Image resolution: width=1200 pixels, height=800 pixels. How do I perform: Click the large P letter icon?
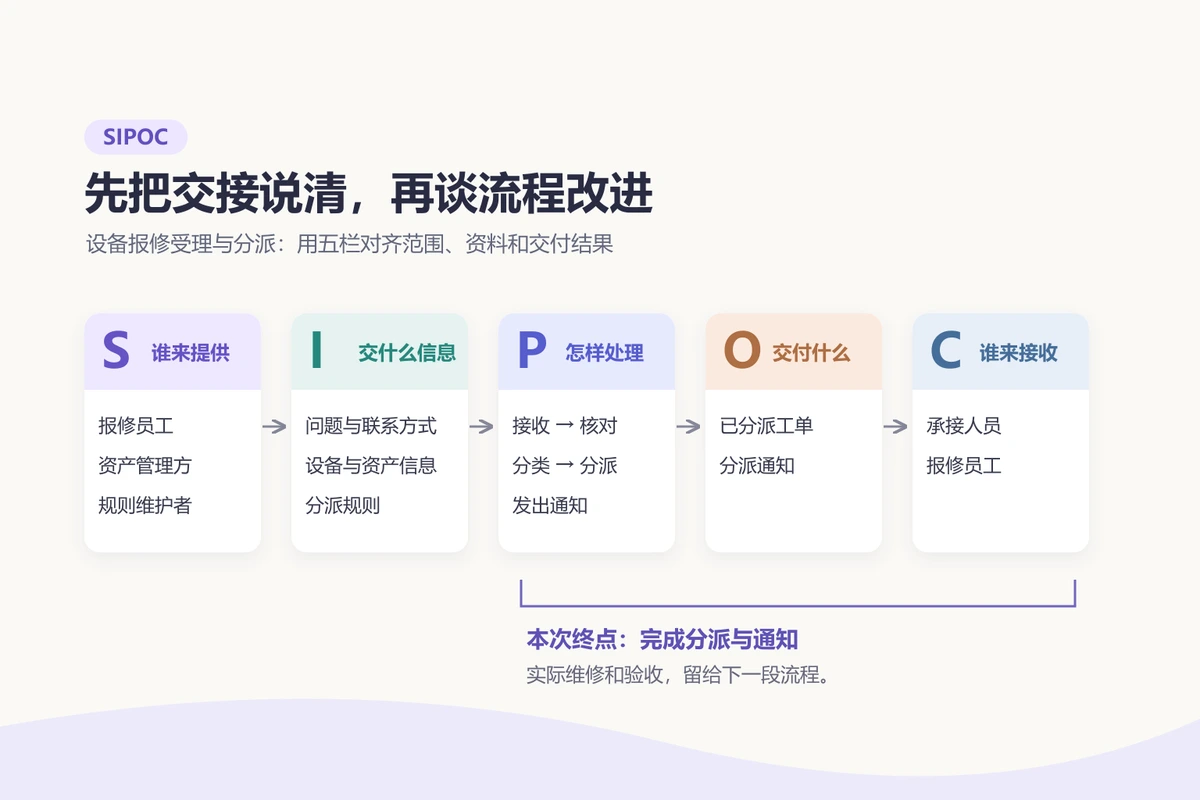(531, 351)
